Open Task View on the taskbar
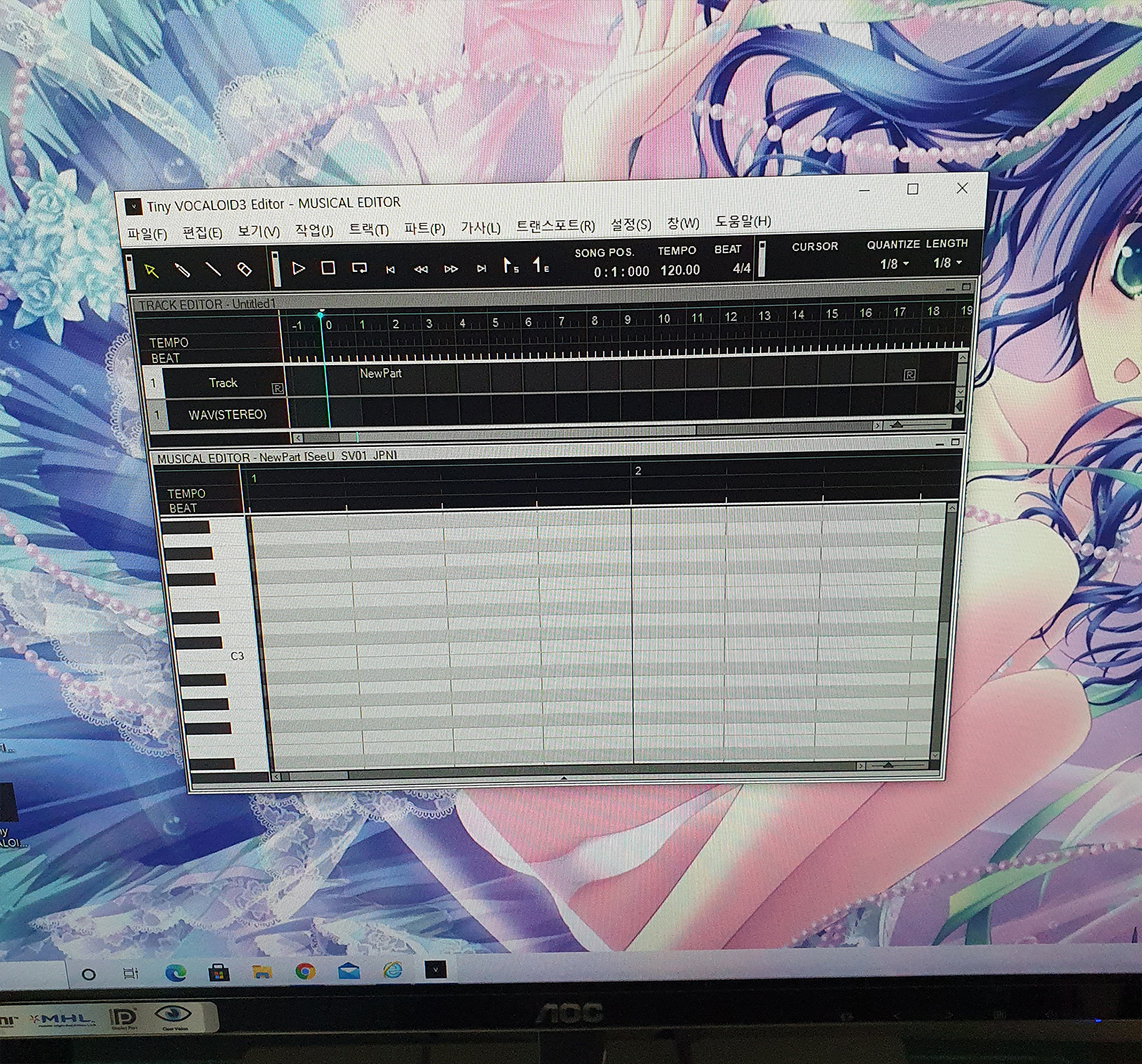 pos(130,974)
